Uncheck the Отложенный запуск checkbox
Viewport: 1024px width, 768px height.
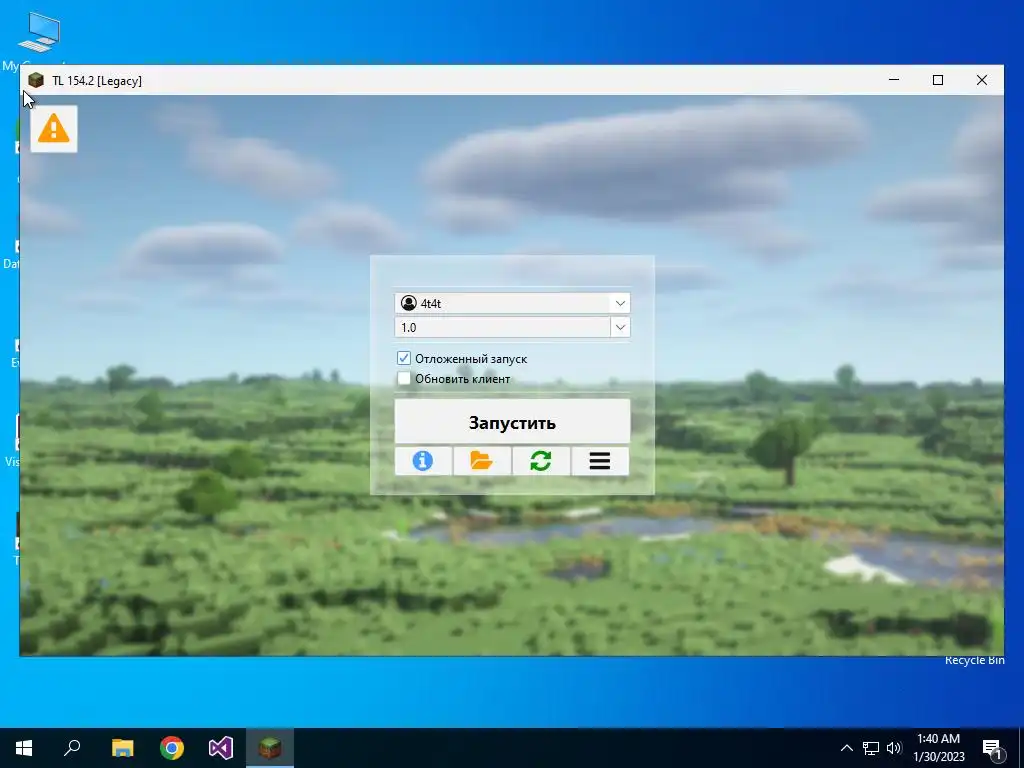click(x=404, y=358)
